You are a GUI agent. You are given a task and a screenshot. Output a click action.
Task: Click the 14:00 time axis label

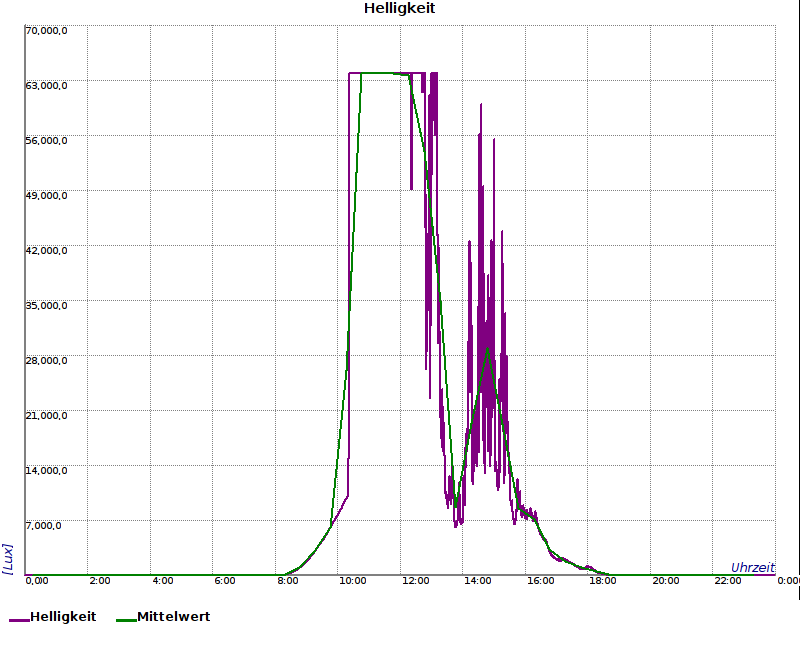point(478,581)
